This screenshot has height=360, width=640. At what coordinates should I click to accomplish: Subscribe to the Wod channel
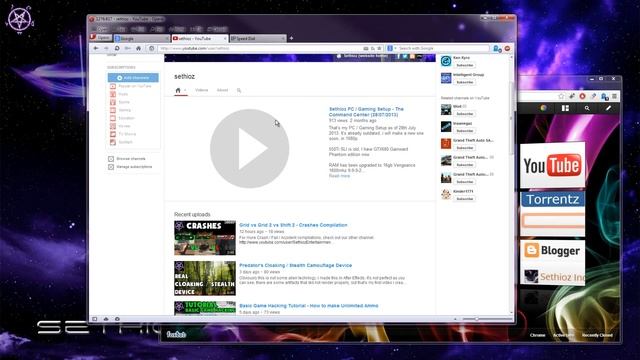click(464, 114)
